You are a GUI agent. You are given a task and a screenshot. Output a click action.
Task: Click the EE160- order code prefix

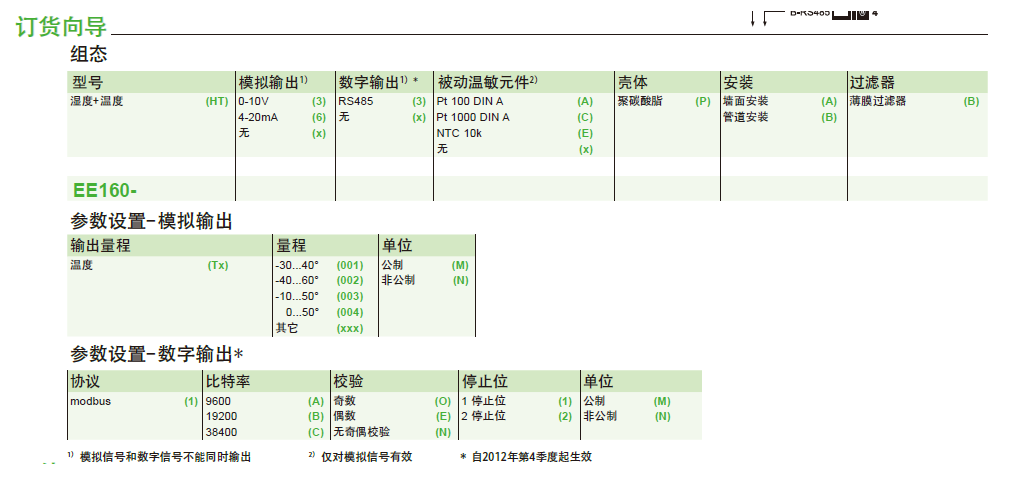pyautogui.click(x=105, y=191)
